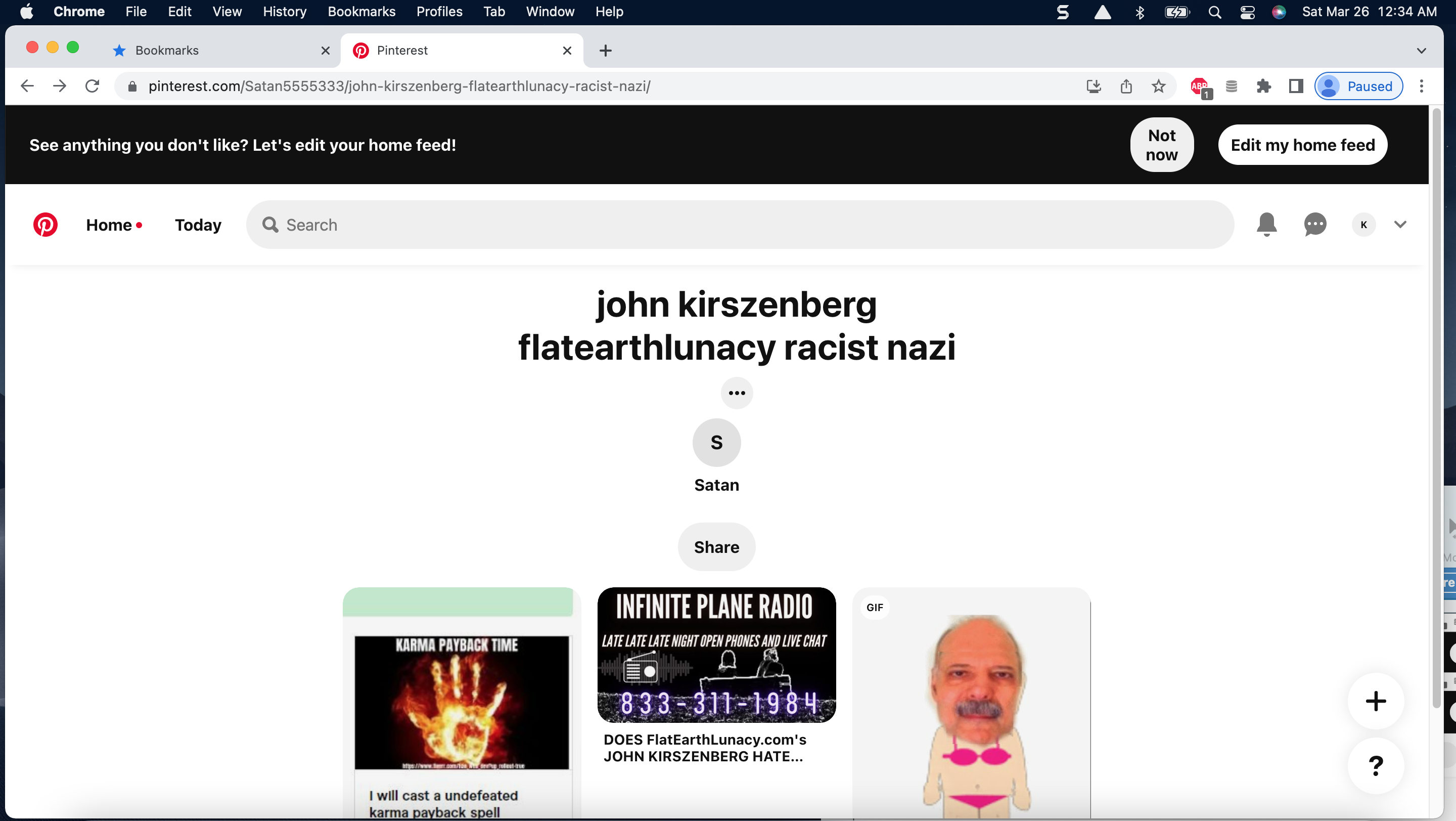Click the Satan avatar circle
This screenshot has height=821, width=1456.
coord(716,442)
